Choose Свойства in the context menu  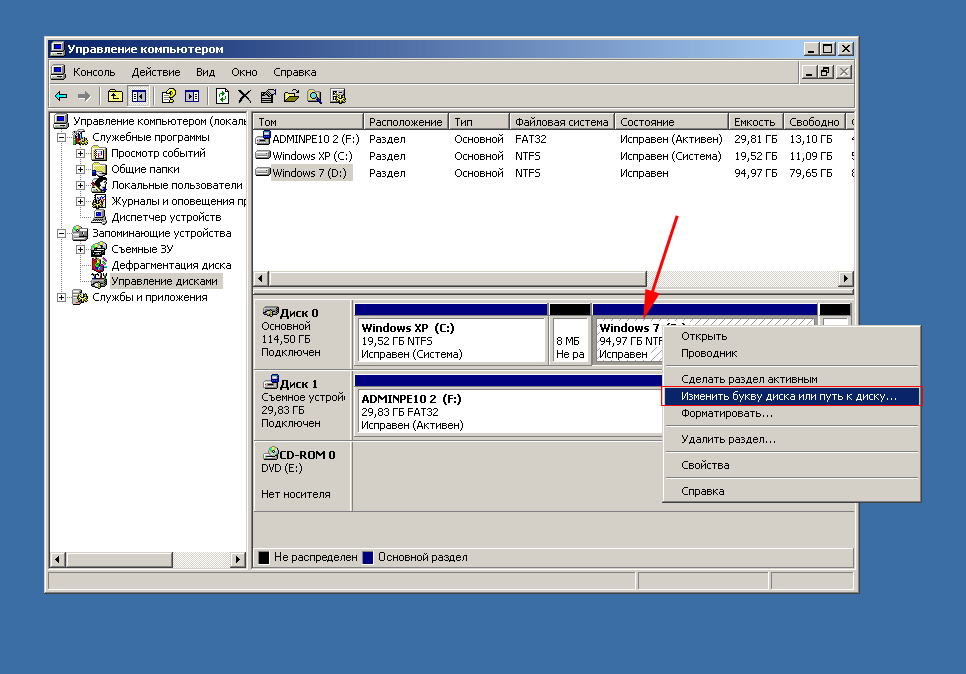791,465
